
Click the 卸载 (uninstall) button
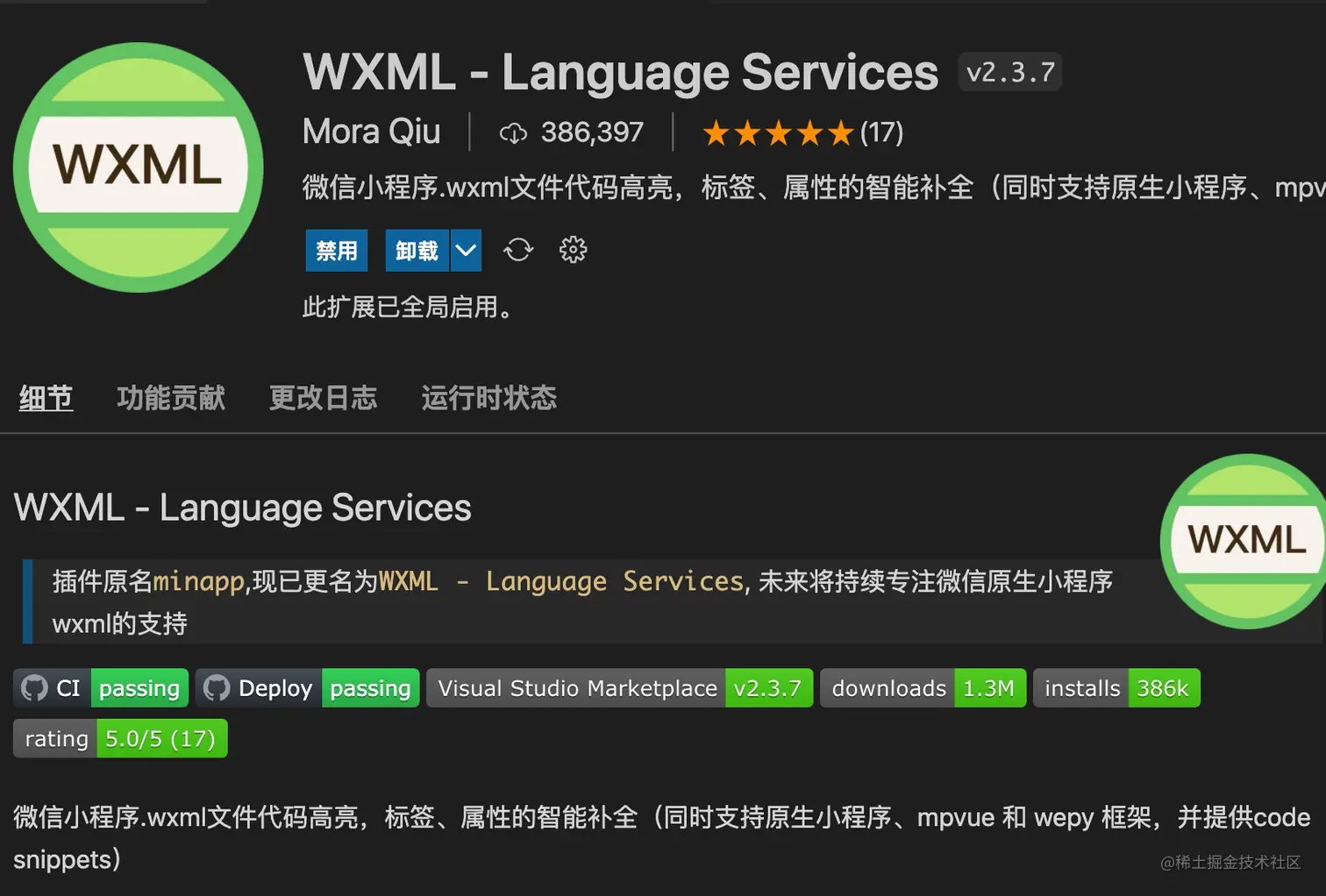(417, 251)
